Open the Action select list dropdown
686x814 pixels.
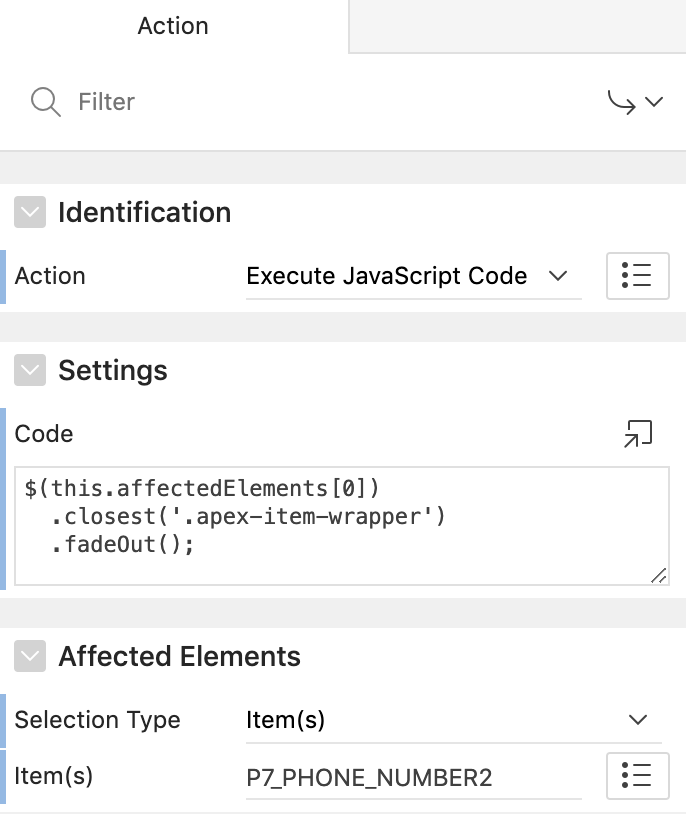(x=412, y=276)
